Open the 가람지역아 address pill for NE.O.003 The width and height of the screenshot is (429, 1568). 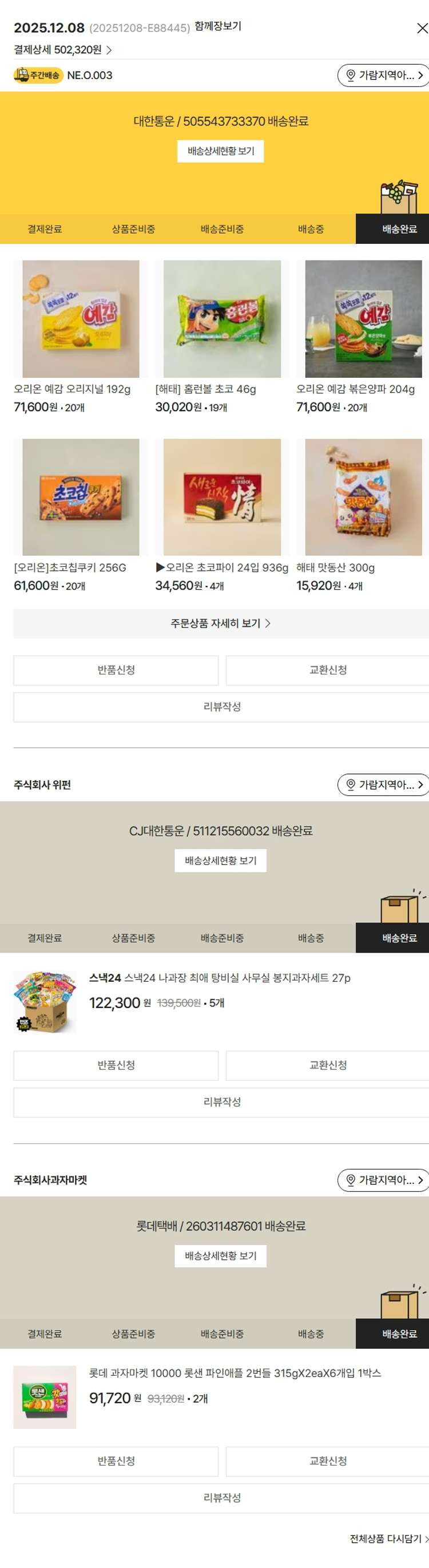click(383, 75)
